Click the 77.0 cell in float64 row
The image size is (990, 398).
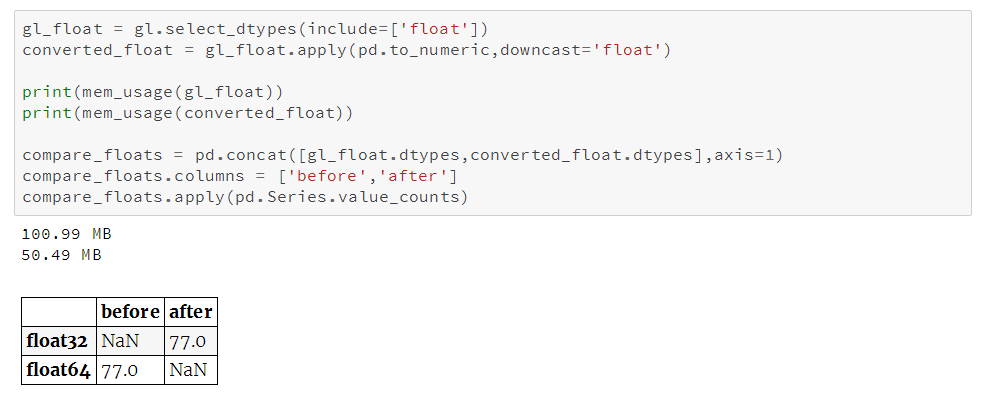tap(130, 370)
